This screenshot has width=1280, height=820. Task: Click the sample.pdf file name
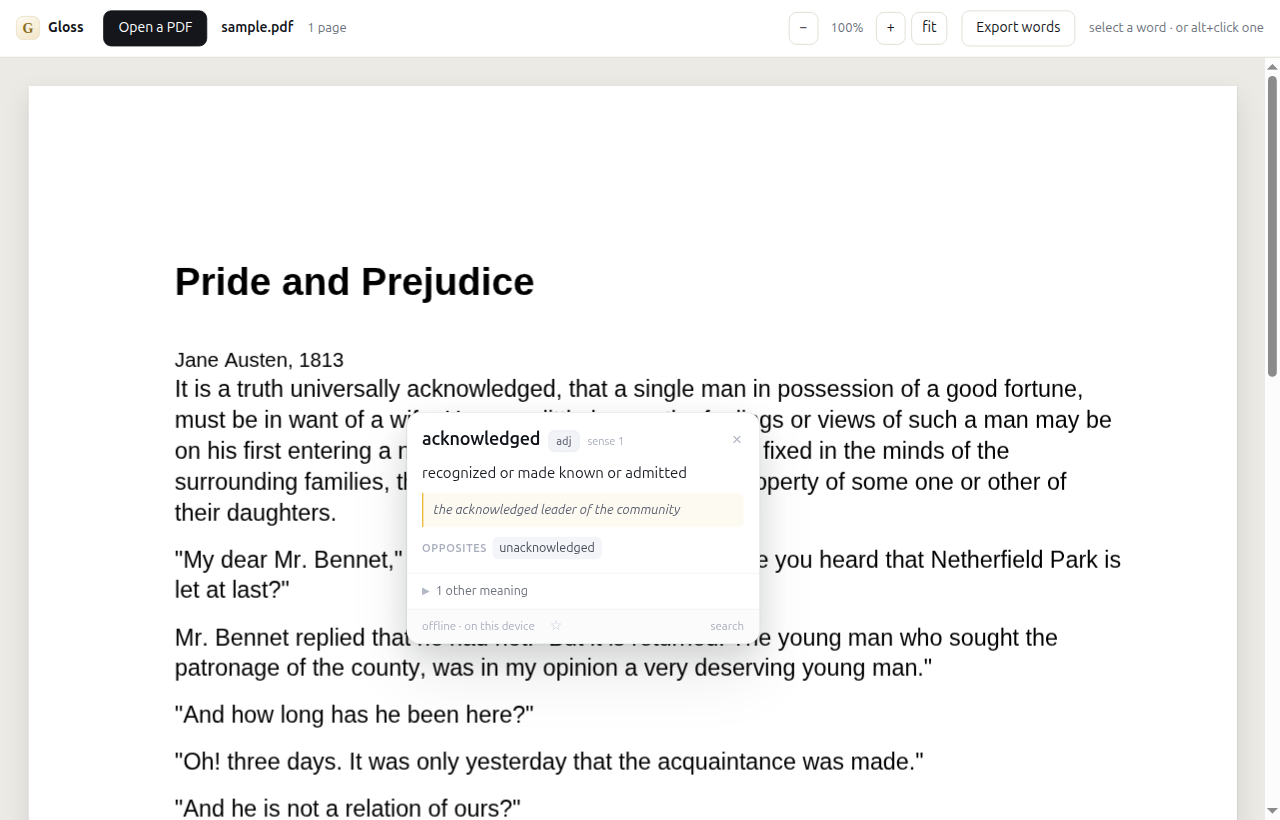tap(257, 27)
